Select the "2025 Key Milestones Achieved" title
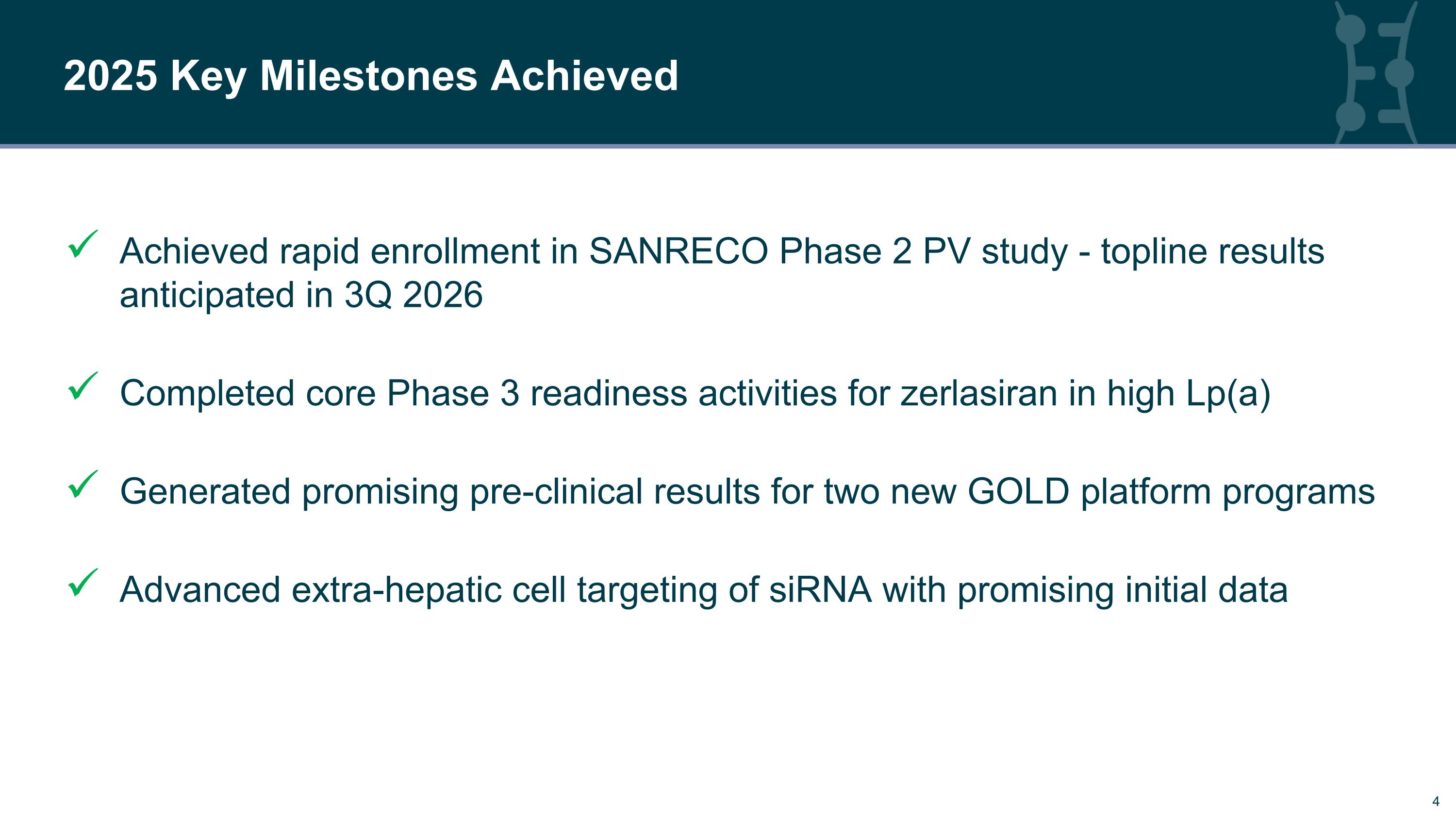Screen dimensions: 1456x819 pyautogui.click(x=371, y=76)
